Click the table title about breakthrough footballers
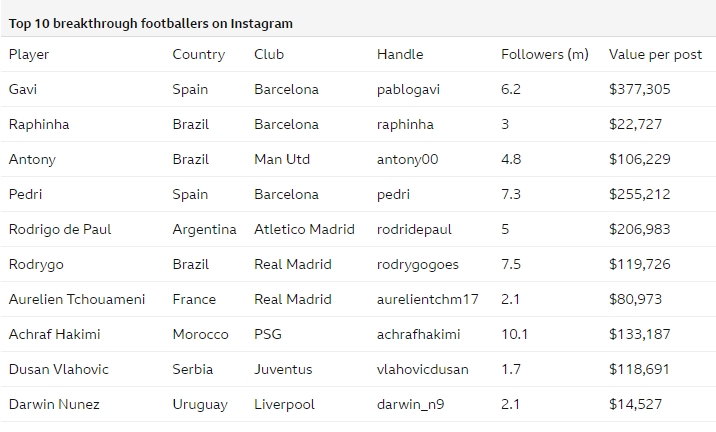This screenshot has width=716, height=432. pyautogui.click(x=151, y=24)
